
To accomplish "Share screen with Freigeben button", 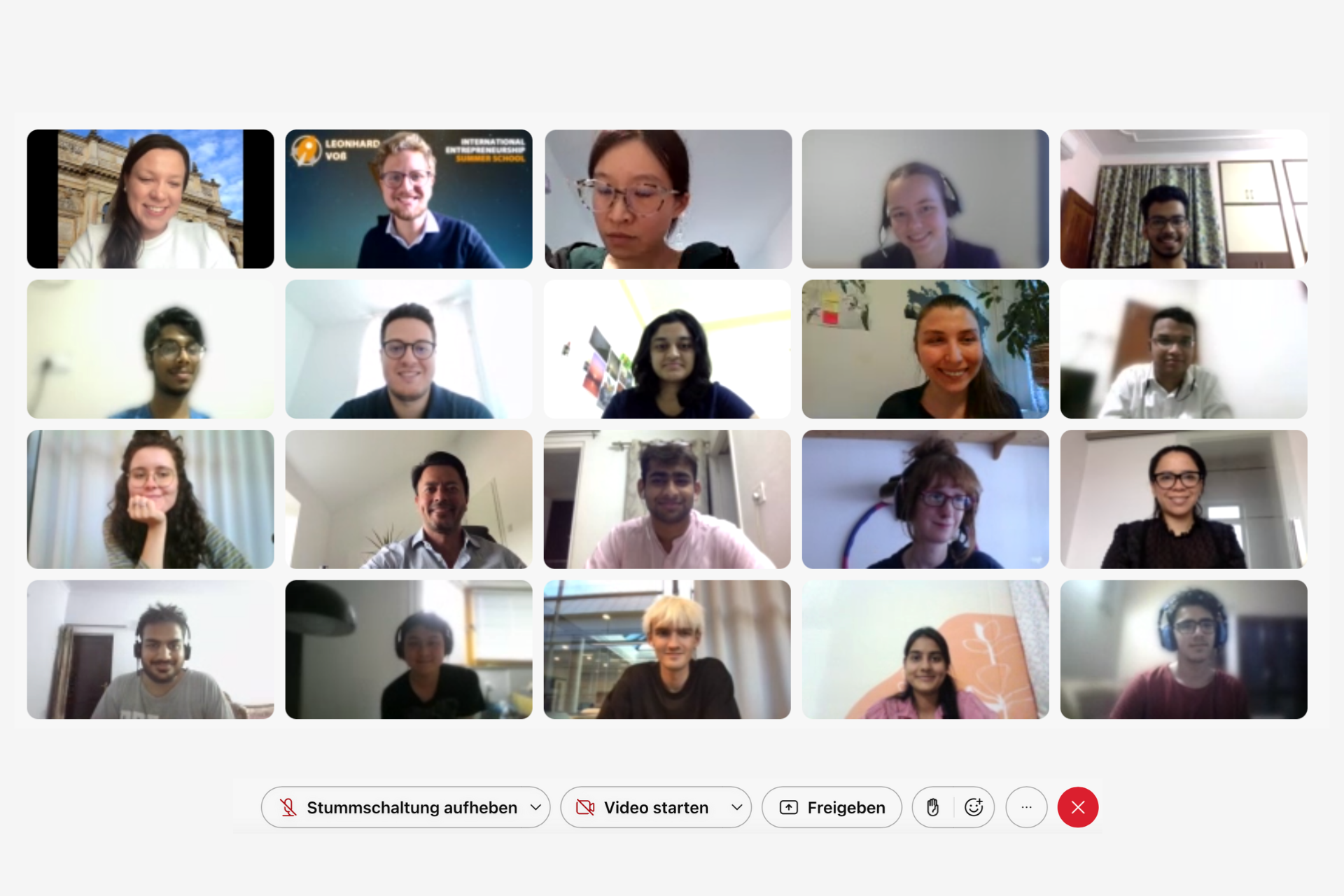I will click(x=832, y=807).
